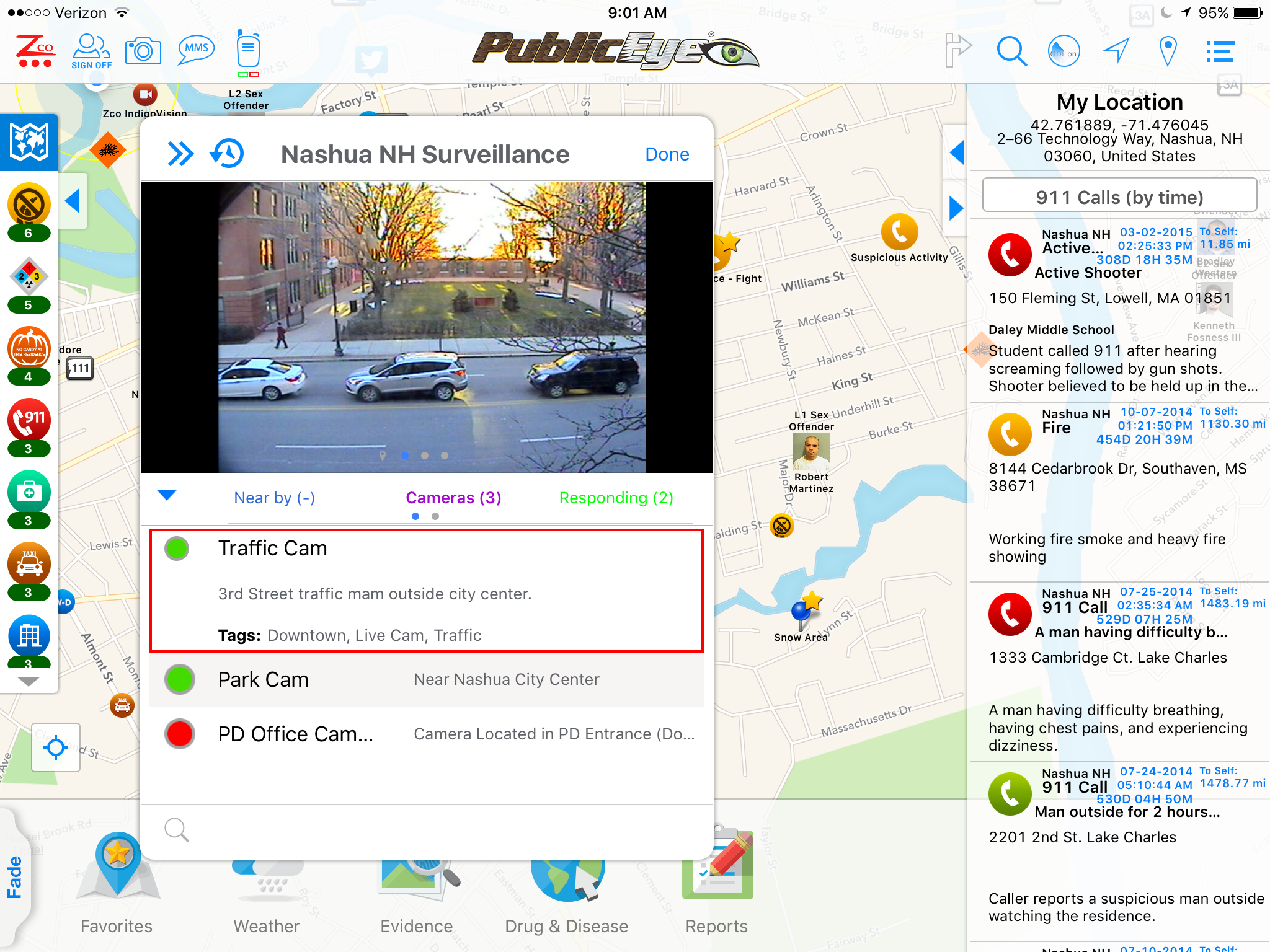Tap the orange explosion map marker
This screenshot has width=1270, height=952.
tap(108, 150)
